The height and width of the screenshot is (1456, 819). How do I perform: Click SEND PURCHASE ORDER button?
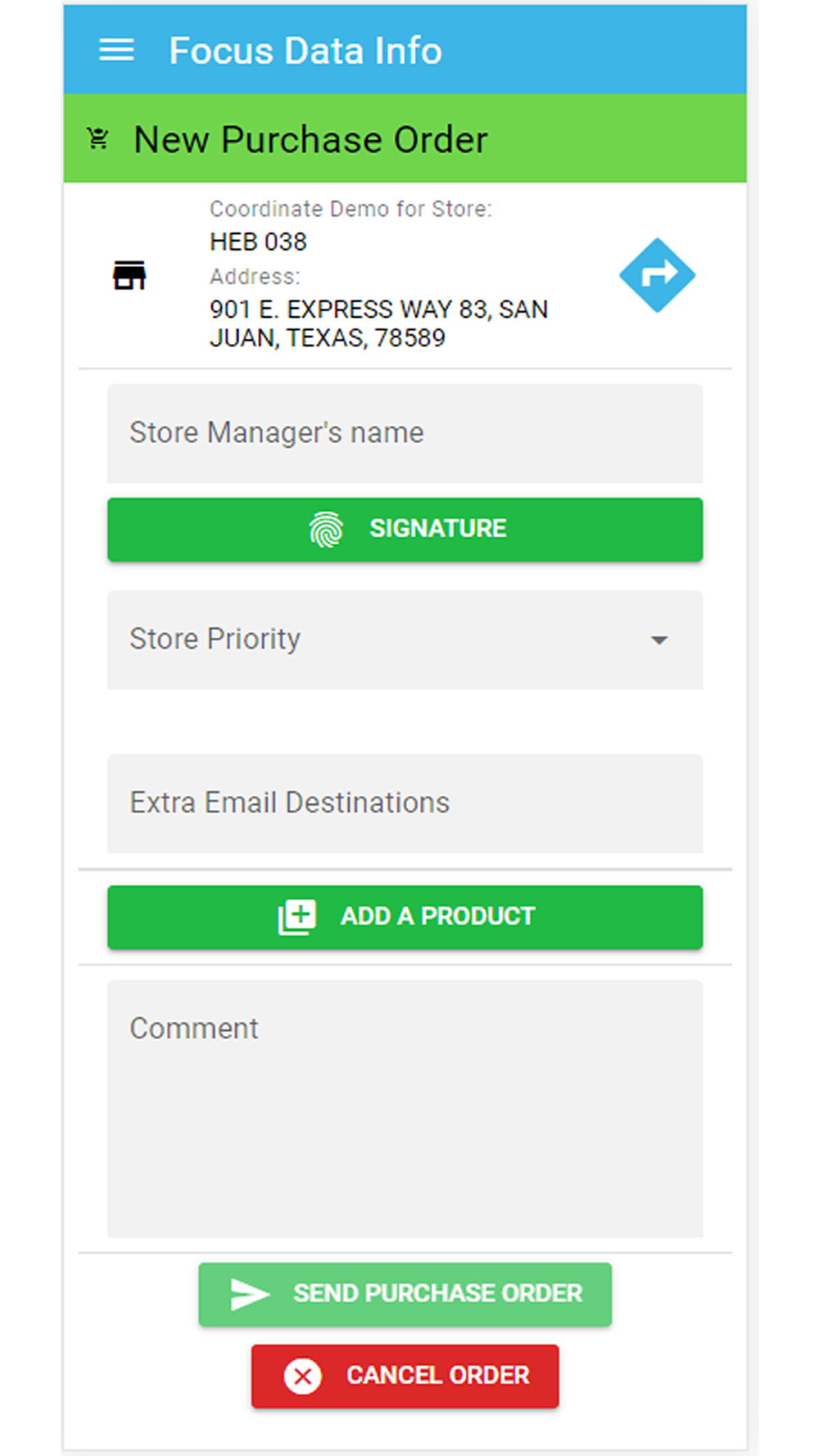point(405,1294)
